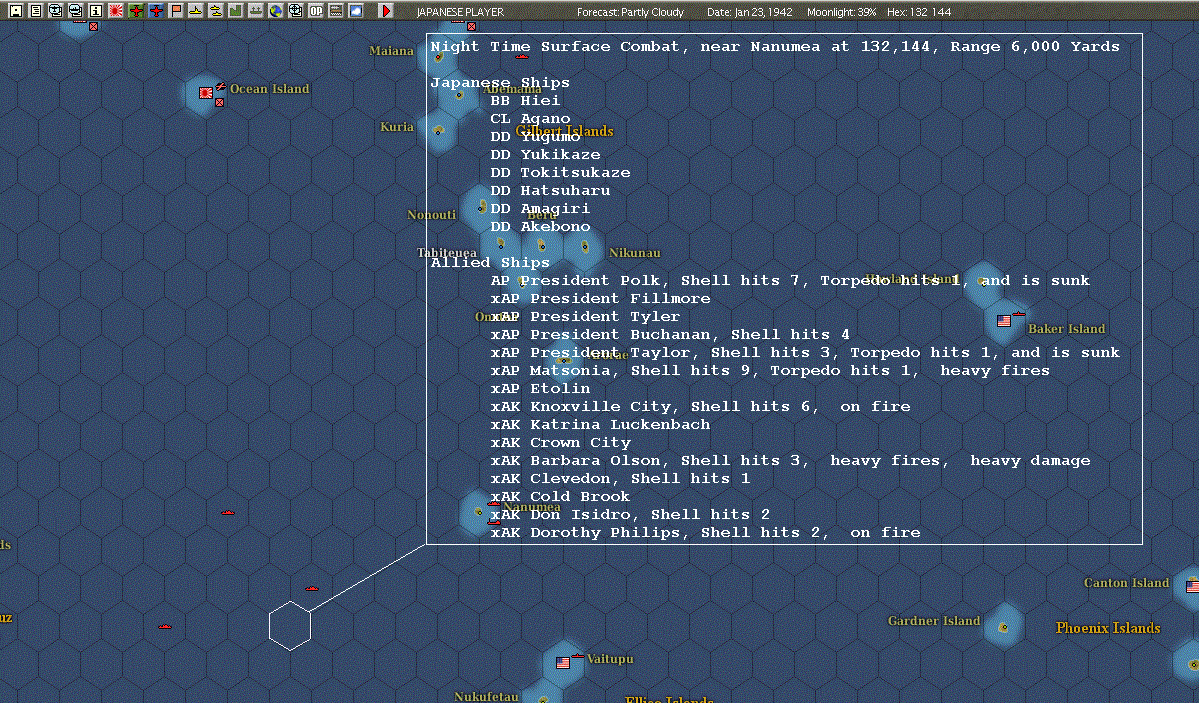This screenshot has height=703, width=1199.
Task: Click the globe toolbar icon
Action: (275, 11)
